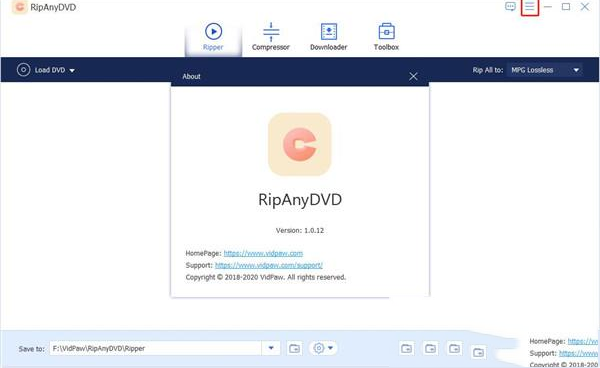This screenshot has height=368, width=600.
Task: Click the Load DVD button
Action: coord(45,70)
